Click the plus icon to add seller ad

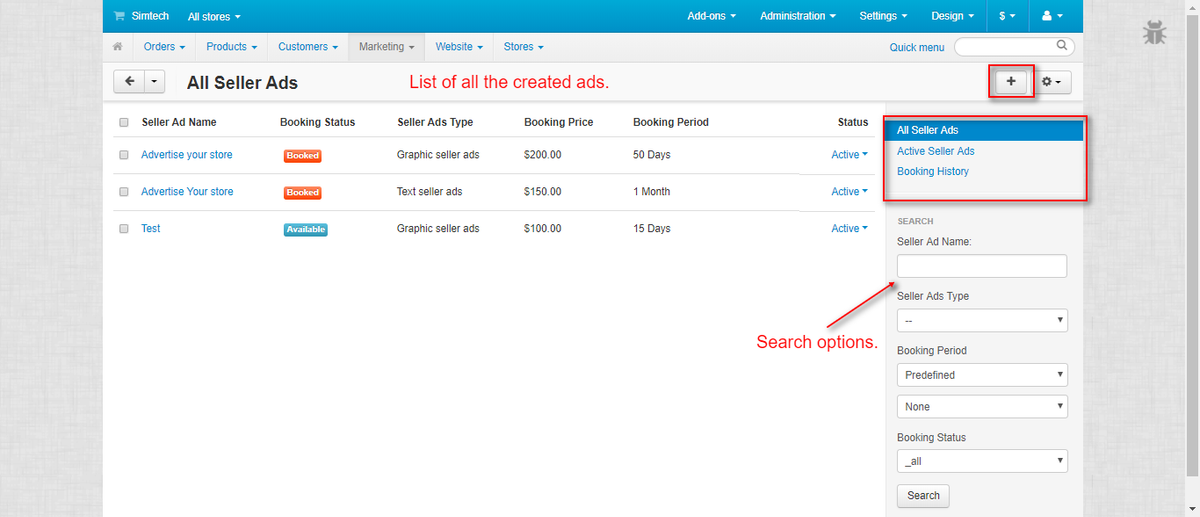coord(1011,82)
